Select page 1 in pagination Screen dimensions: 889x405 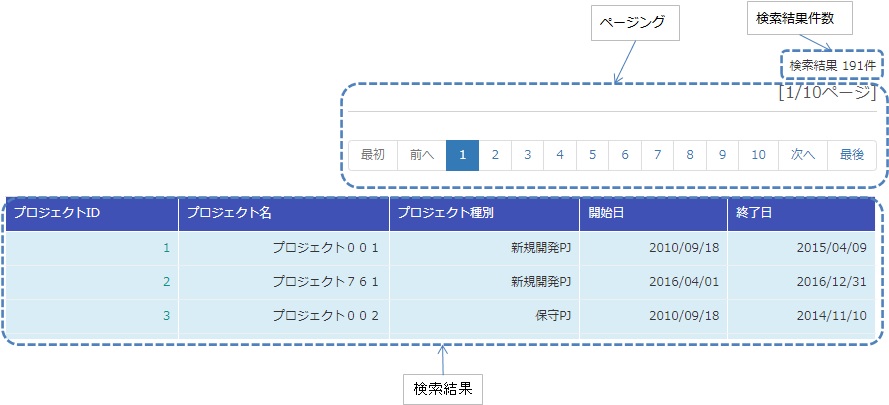click(463, 155)
